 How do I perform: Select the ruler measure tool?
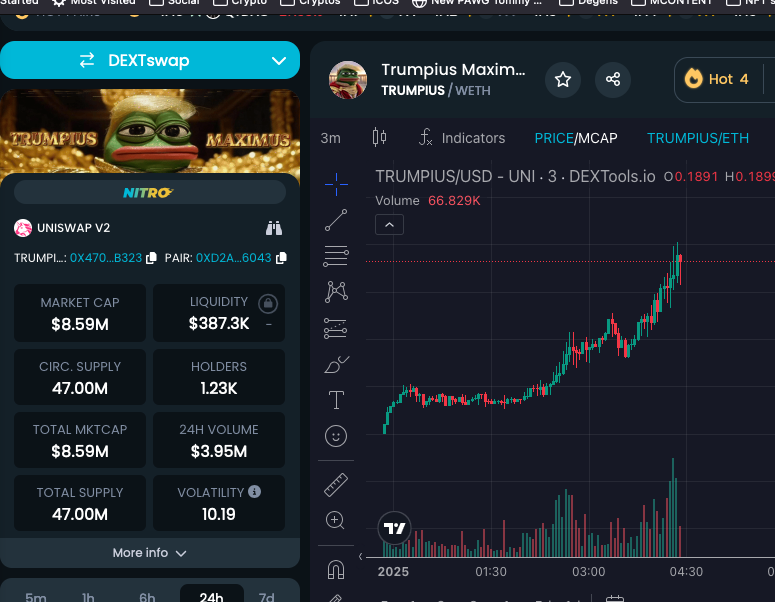(x=336, y=484)
